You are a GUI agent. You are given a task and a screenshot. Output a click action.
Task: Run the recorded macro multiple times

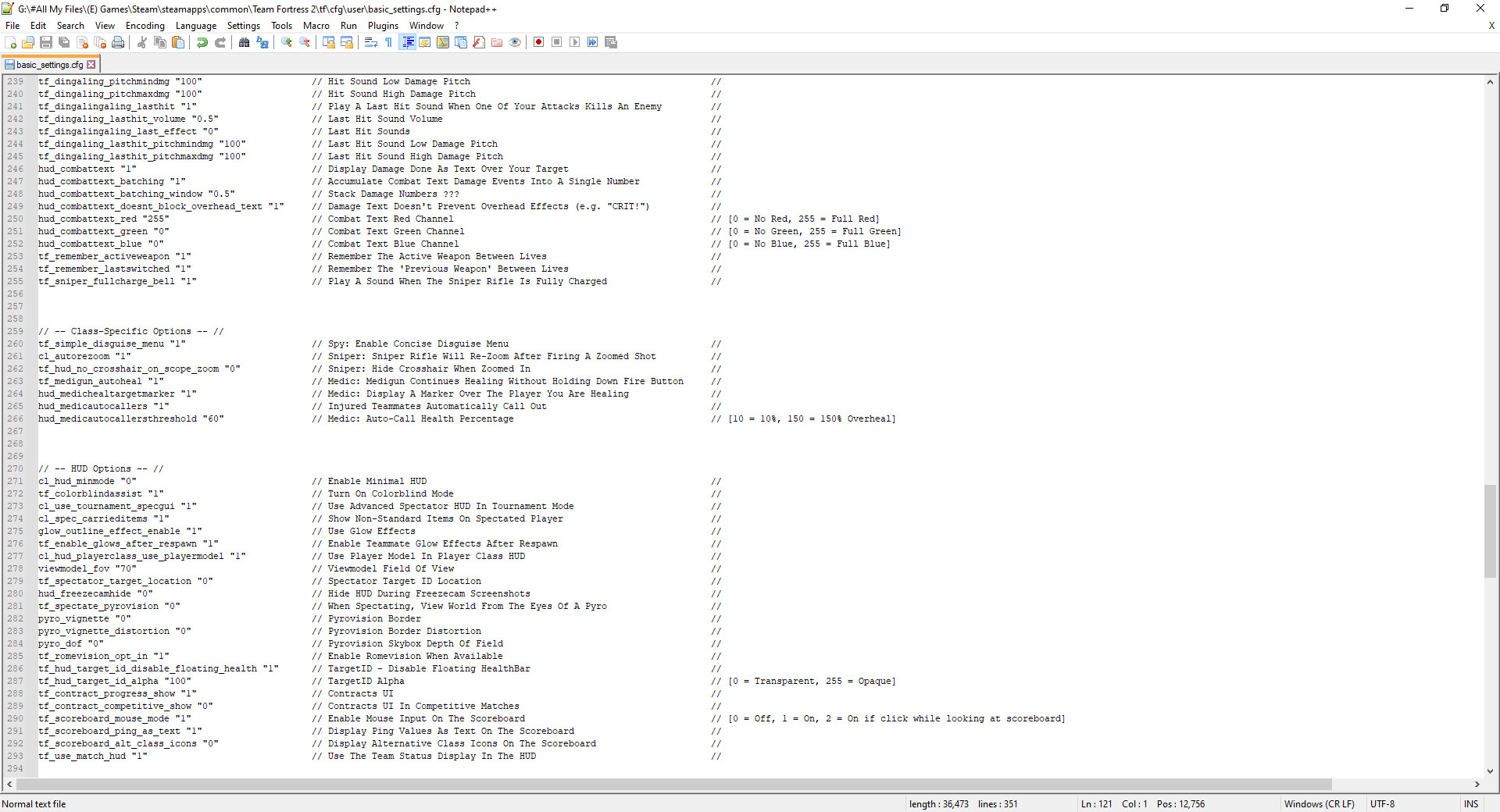click(593, 42)
